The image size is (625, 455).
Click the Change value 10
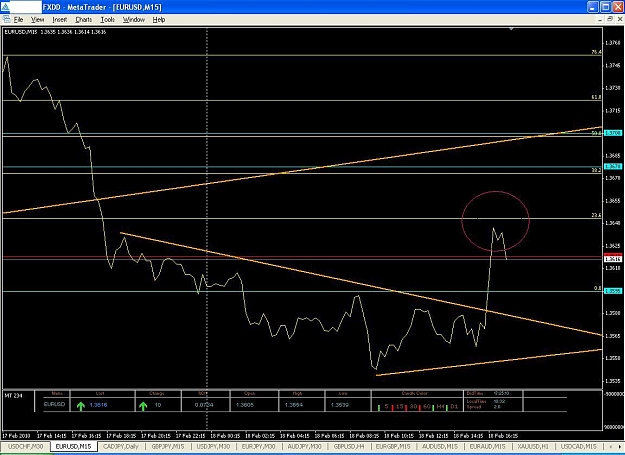point(158,405)
